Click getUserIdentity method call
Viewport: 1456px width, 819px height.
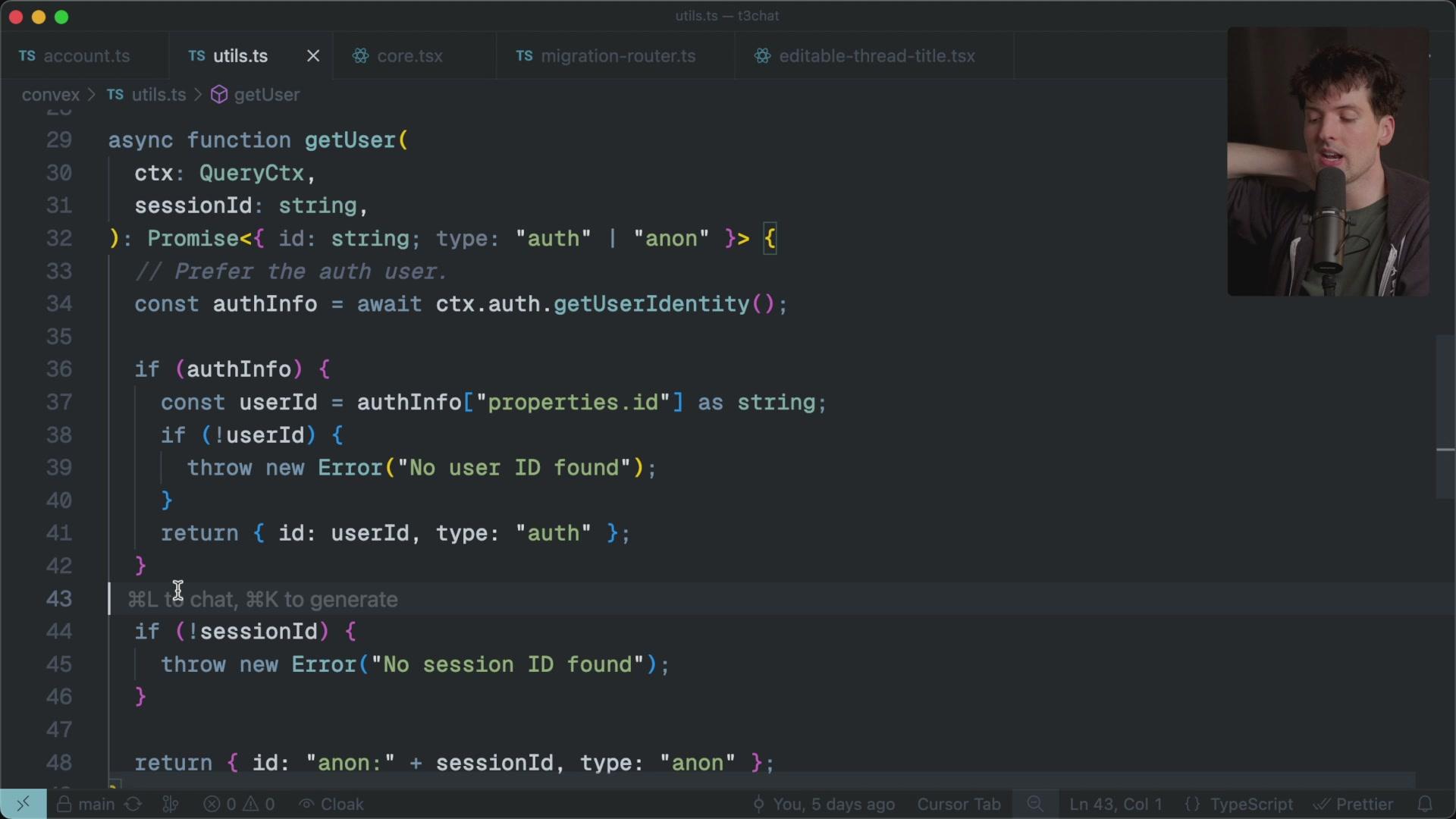click(651, 304)
